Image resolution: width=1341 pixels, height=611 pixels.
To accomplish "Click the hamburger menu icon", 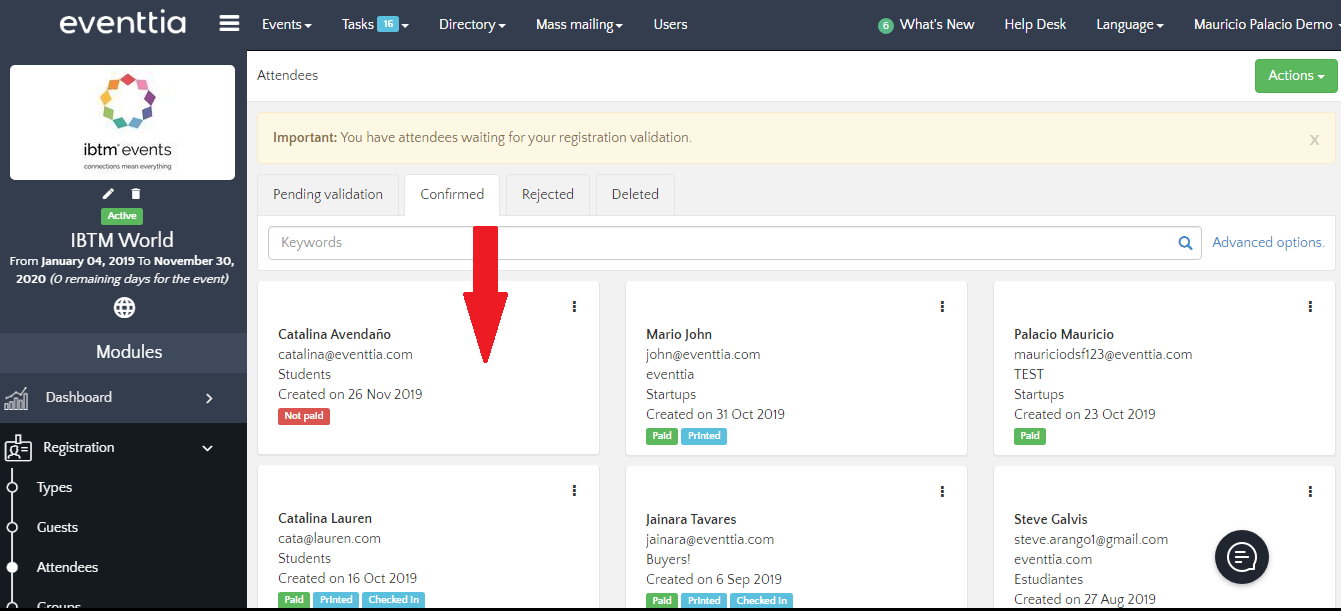I will 229,24.
